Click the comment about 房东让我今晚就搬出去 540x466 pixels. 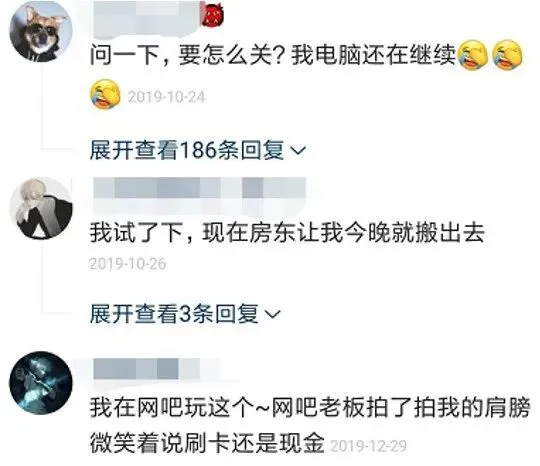pyautogui.click(x=287, y=233)
